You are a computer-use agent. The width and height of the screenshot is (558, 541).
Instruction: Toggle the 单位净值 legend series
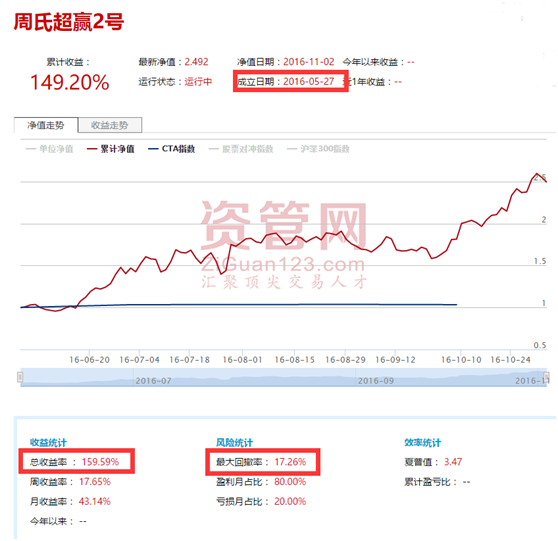click(50, 149)
